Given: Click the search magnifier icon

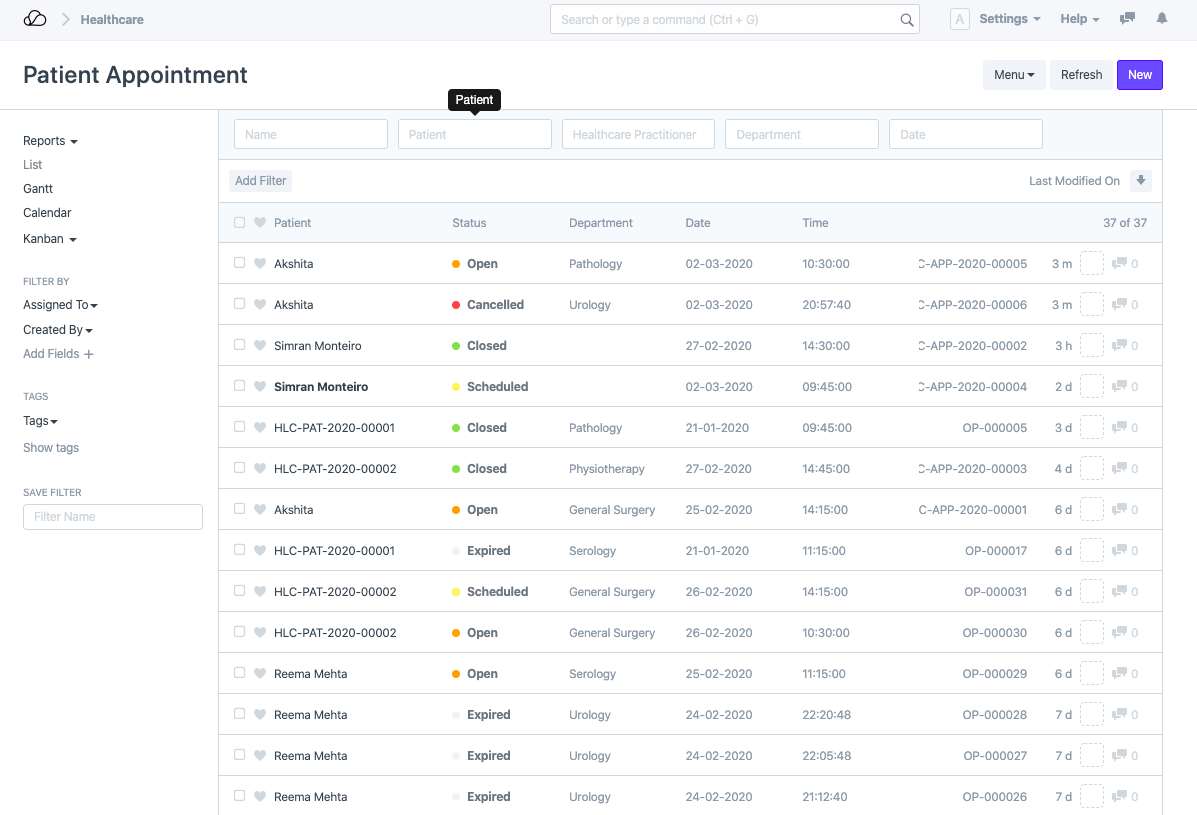Looking at the screenshot, I should [x=906, y=20].
